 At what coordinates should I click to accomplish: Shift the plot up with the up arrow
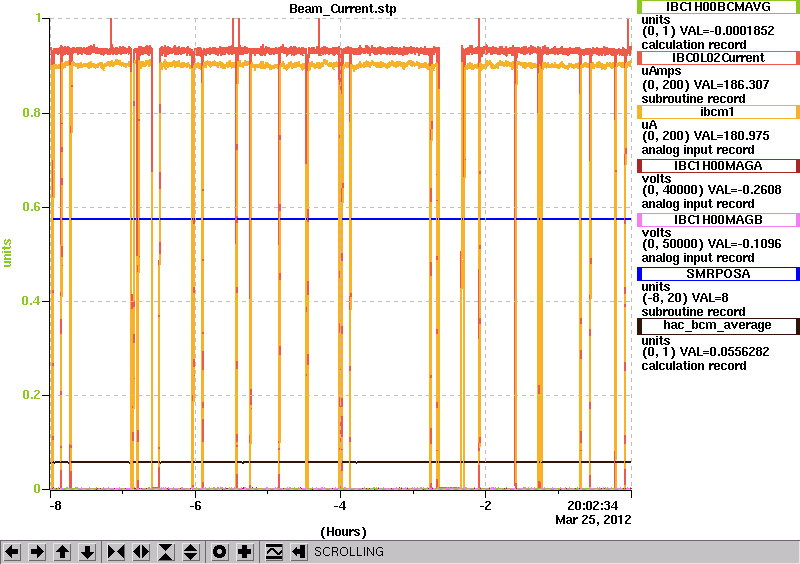tap(62, 552)
